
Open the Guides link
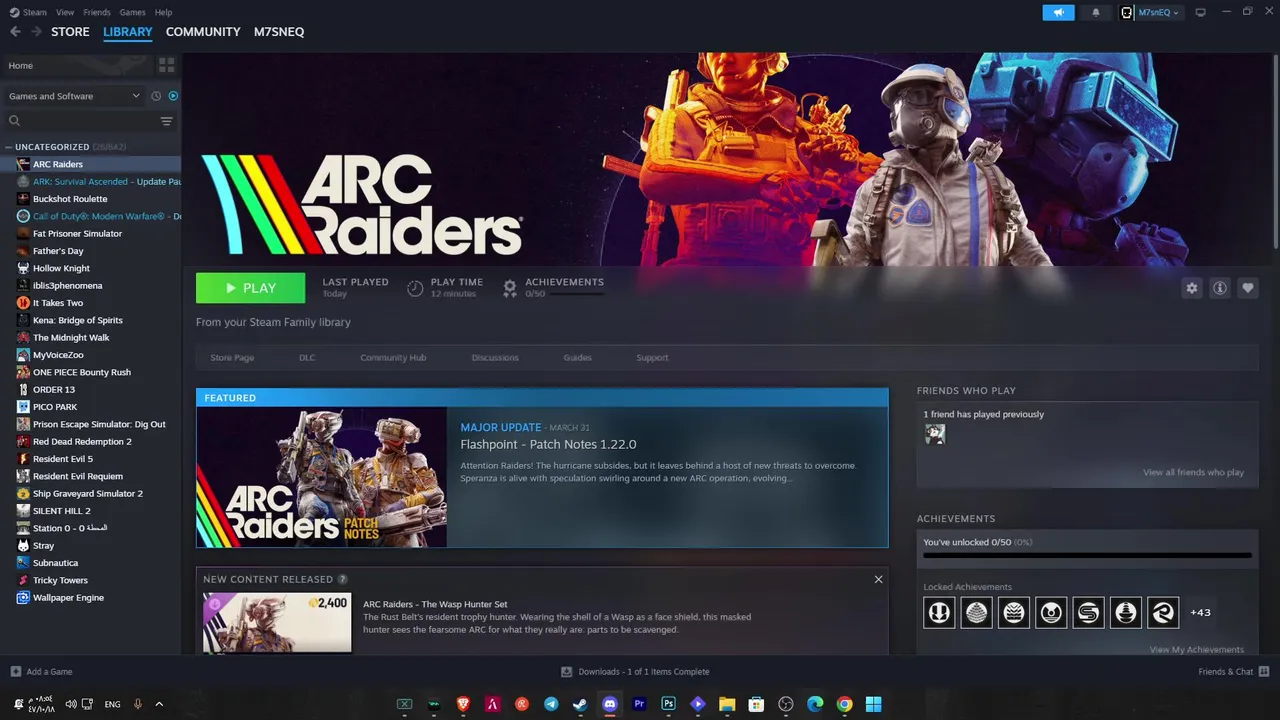[x=577, y=358]
